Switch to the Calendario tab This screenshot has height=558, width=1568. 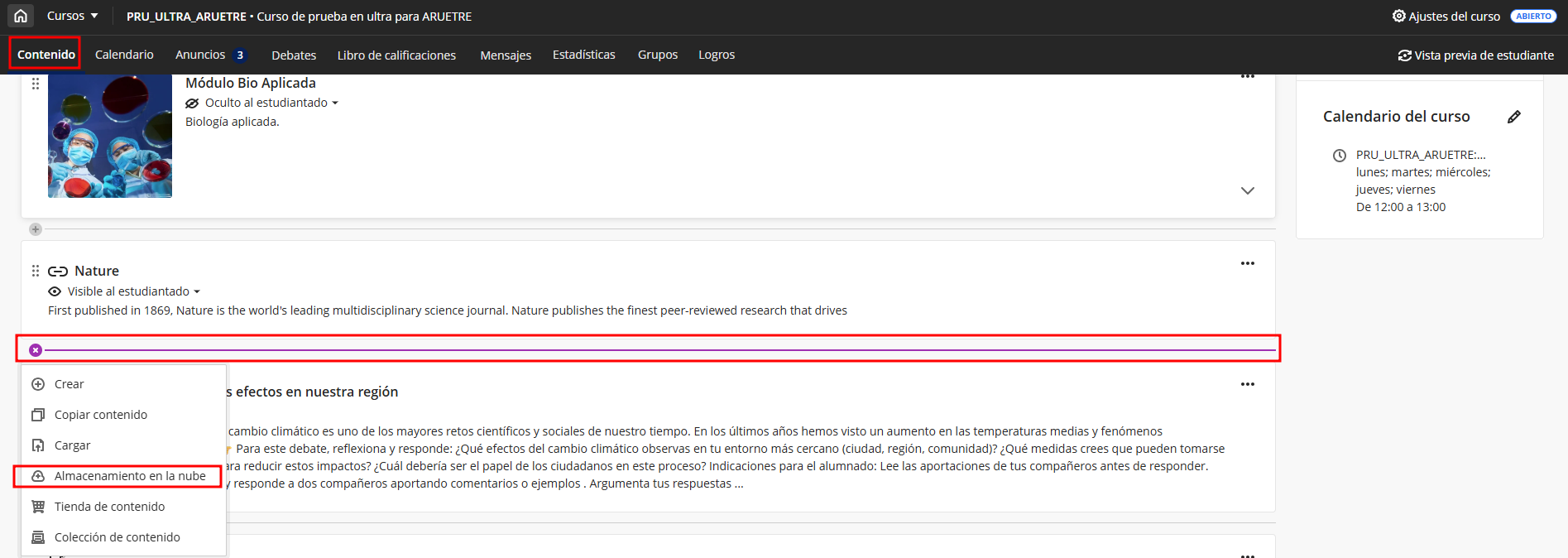(x=124, y=55)
